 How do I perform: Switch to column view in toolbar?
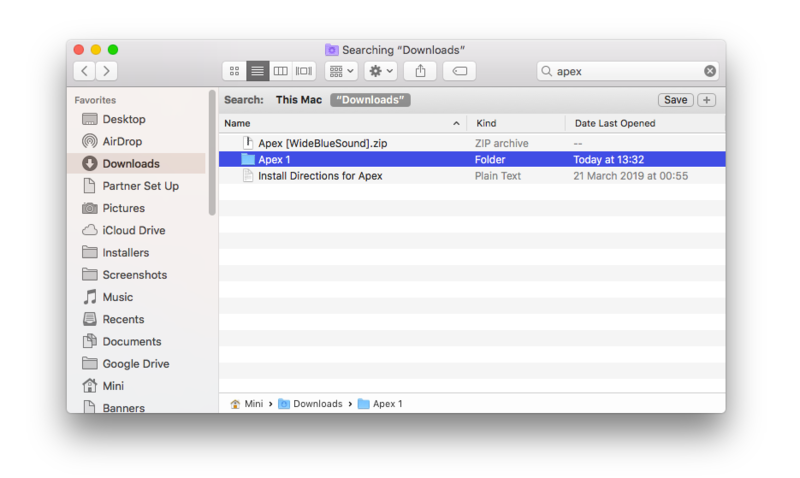coord(281,71)
